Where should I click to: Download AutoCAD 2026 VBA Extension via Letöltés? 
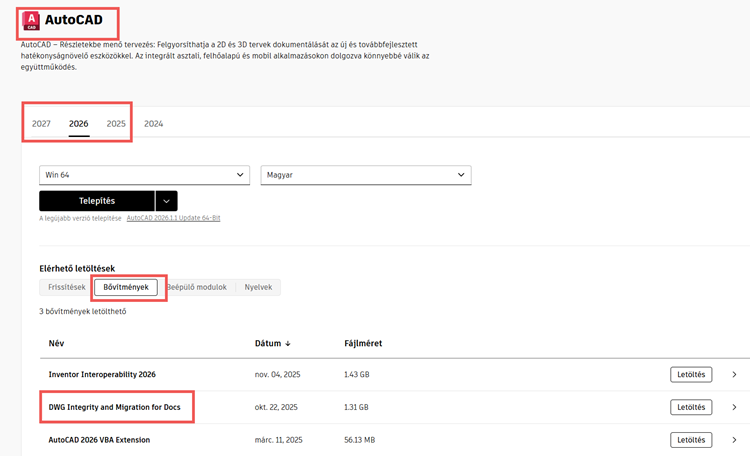click(x=691, y=440)
